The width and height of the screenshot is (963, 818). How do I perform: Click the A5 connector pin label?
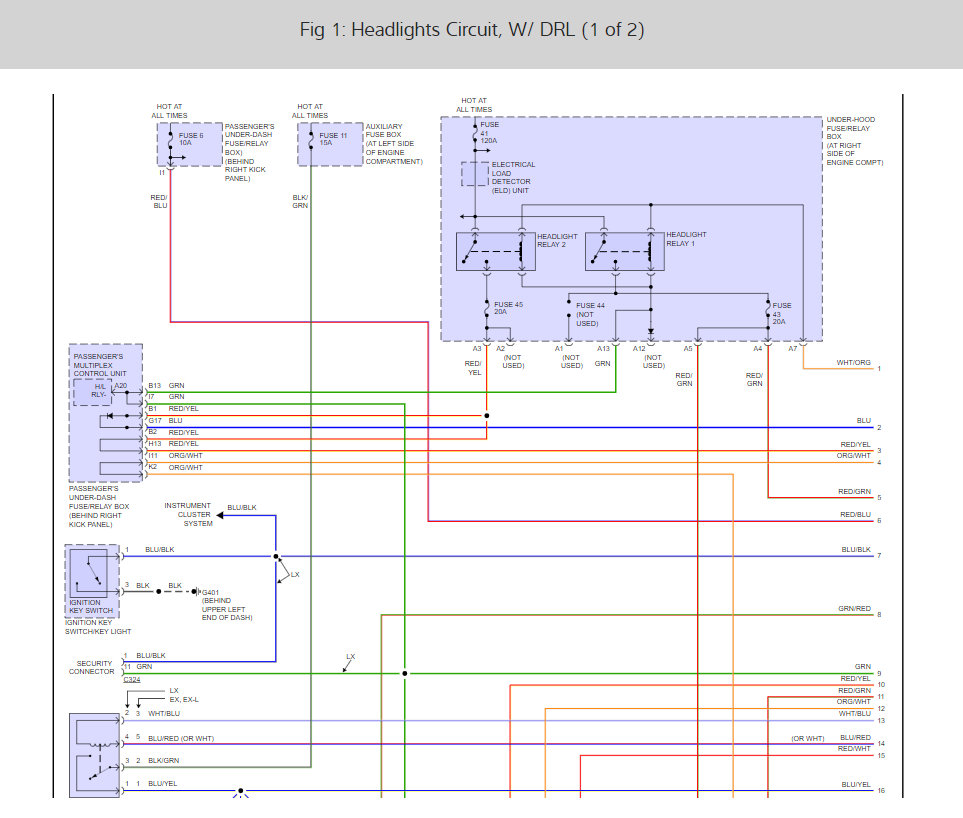(x=688, y=348)
